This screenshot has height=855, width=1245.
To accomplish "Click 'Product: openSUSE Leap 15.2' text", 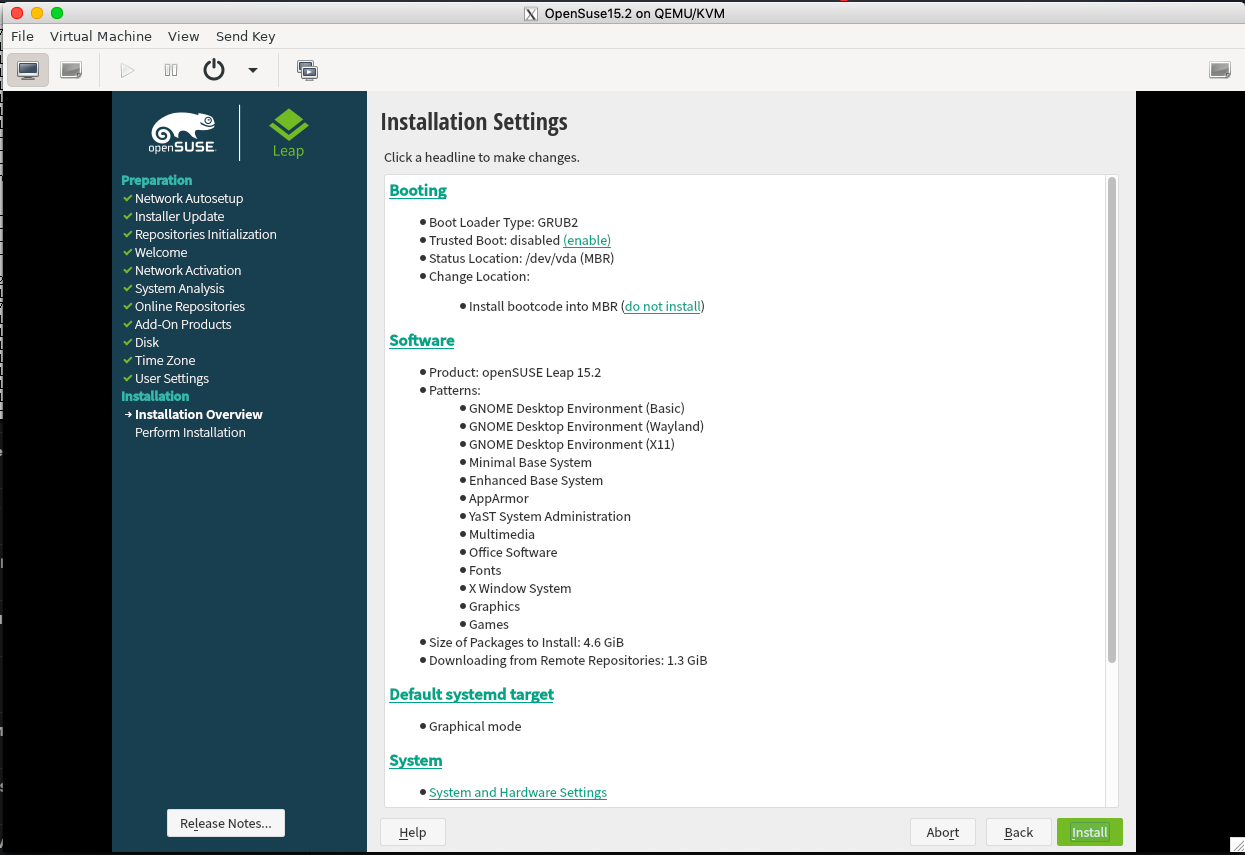I will (515, 372).
